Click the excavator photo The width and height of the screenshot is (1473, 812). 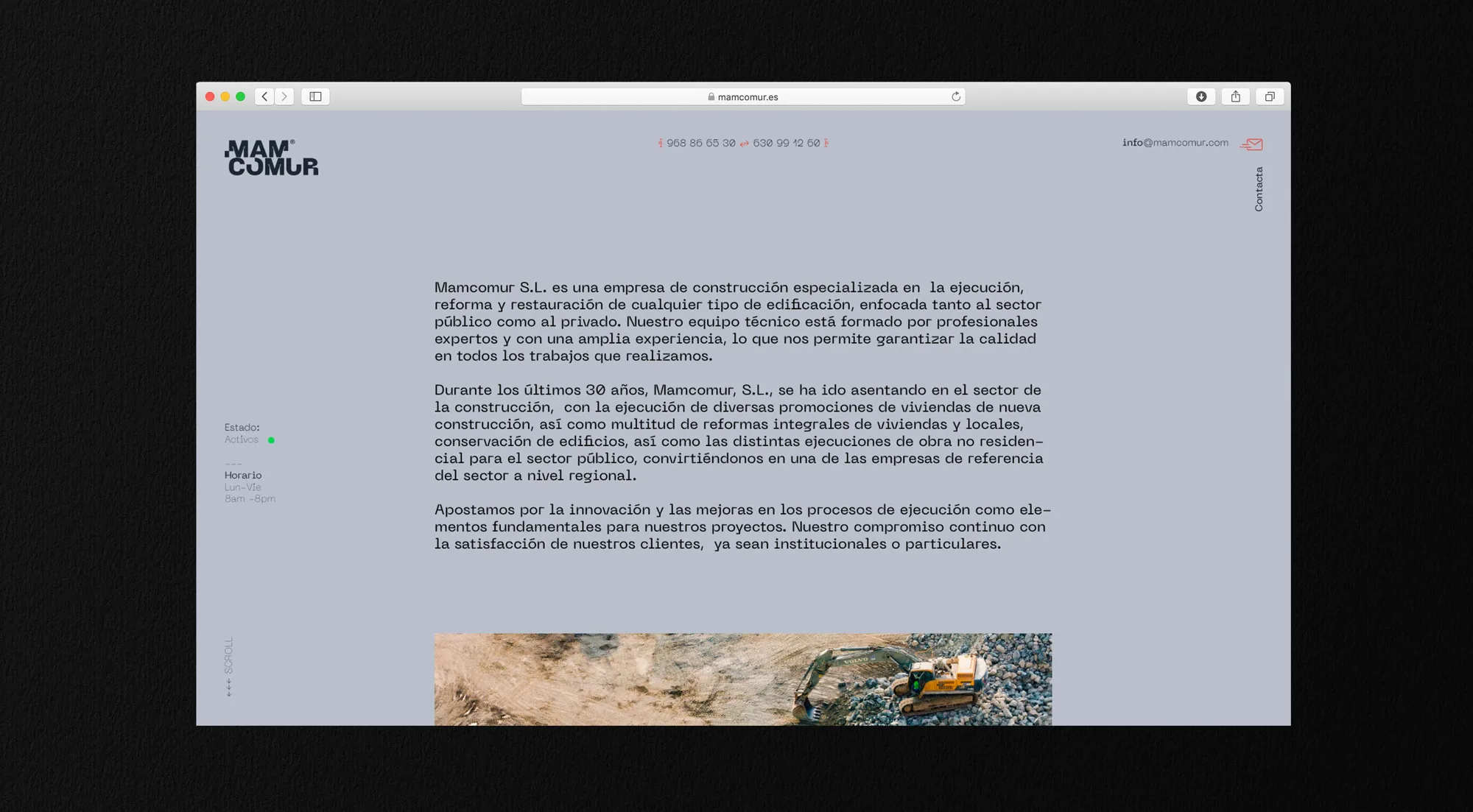point(743,679)
